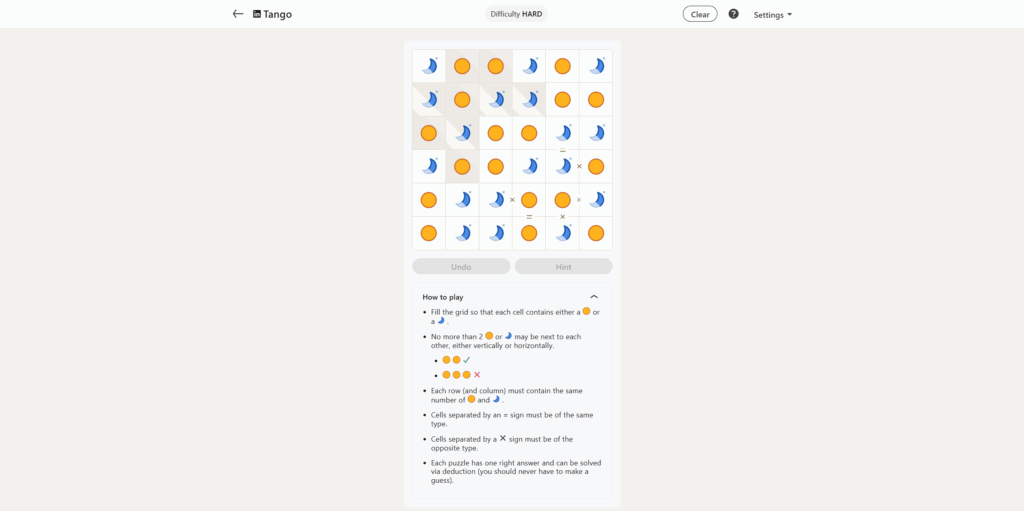Click the Difficulty HARD badge

(516, 14)
